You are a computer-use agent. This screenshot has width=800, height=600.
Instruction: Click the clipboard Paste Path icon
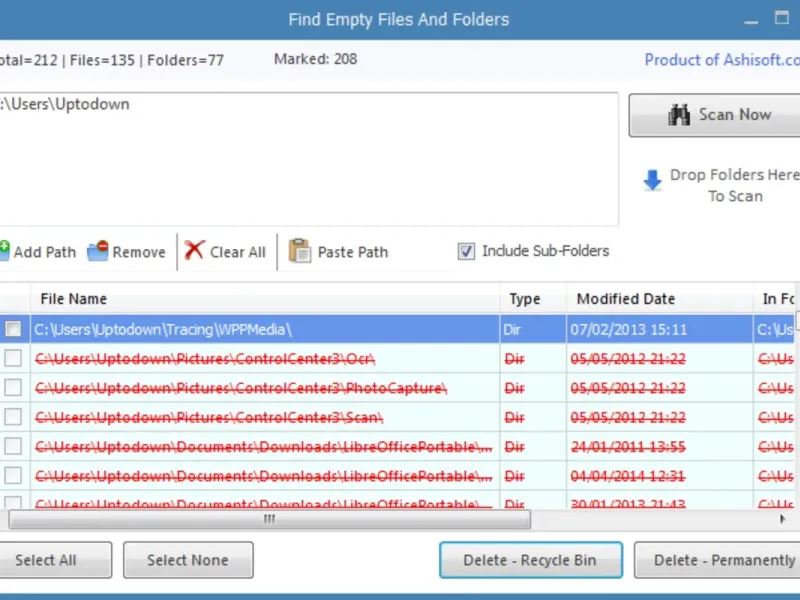point(299,251)
